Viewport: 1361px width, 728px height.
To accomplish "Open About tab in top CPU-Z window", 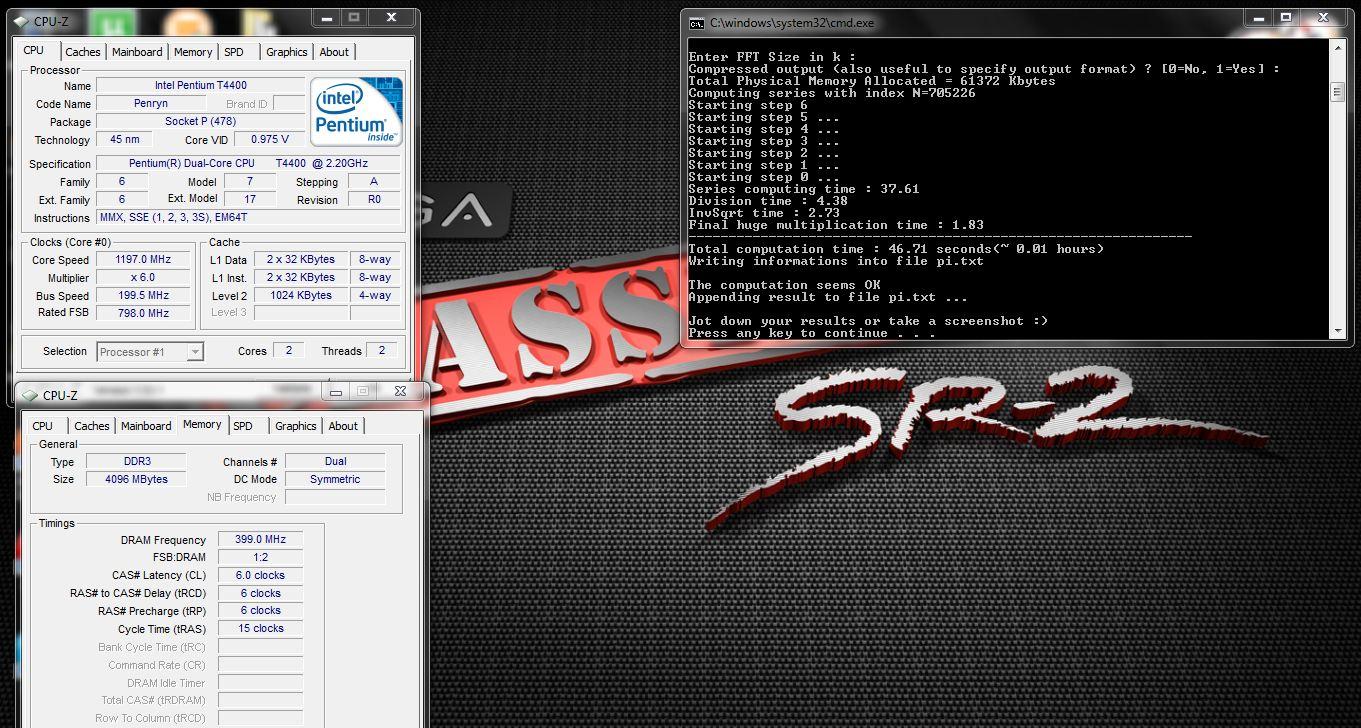I will [334, 52].
